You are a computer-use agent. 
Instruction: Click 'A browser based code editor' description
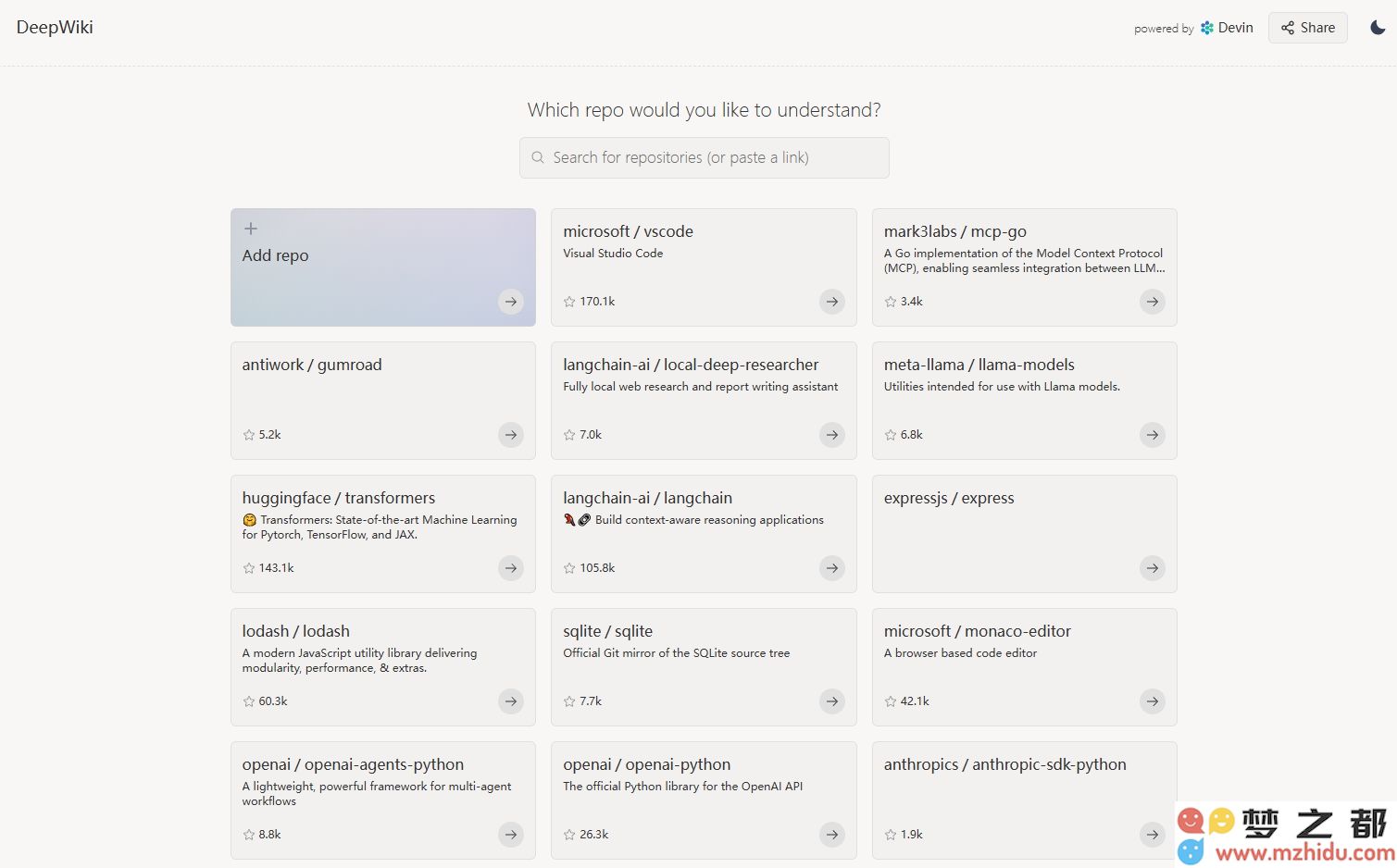click(960, 653)
